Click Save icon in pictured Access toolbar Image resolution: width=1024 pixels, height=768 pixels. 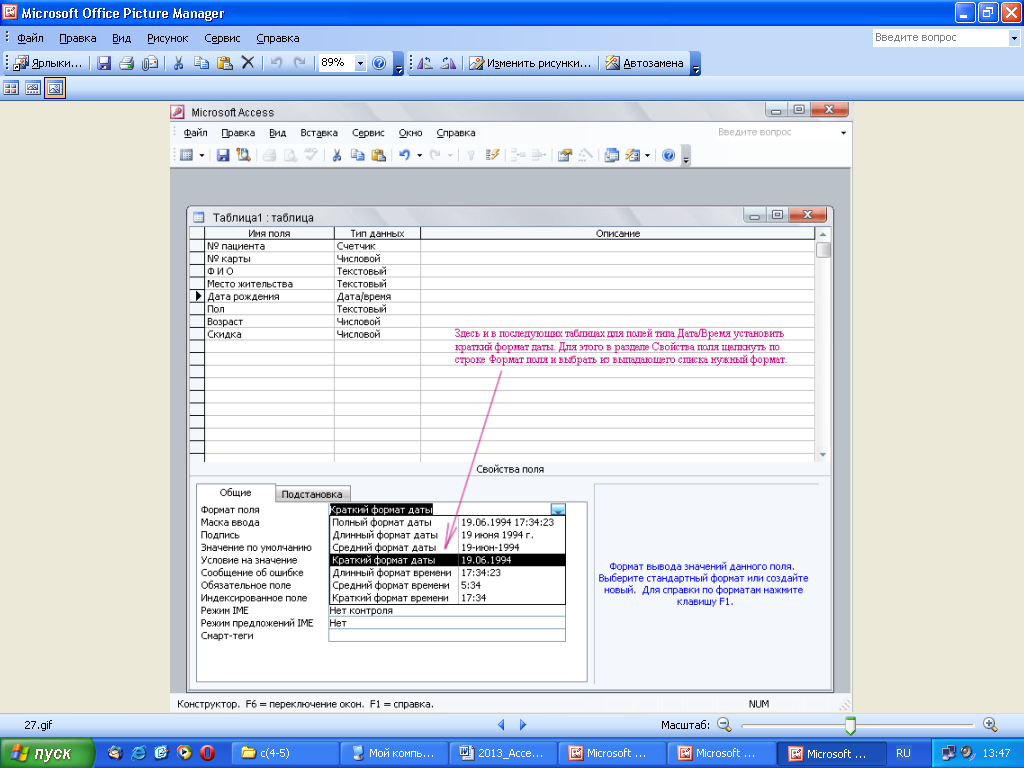(223, 155)
